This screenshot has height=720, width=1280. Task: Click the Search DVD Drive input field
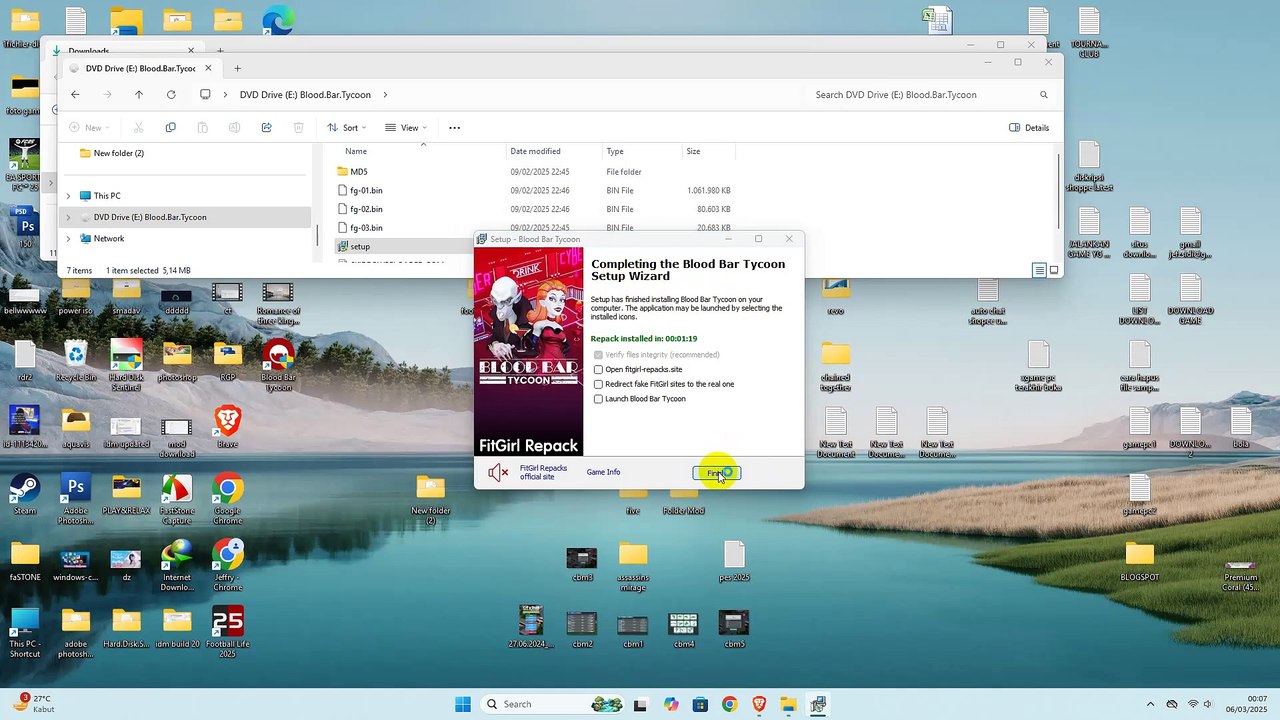pos(930,94)
